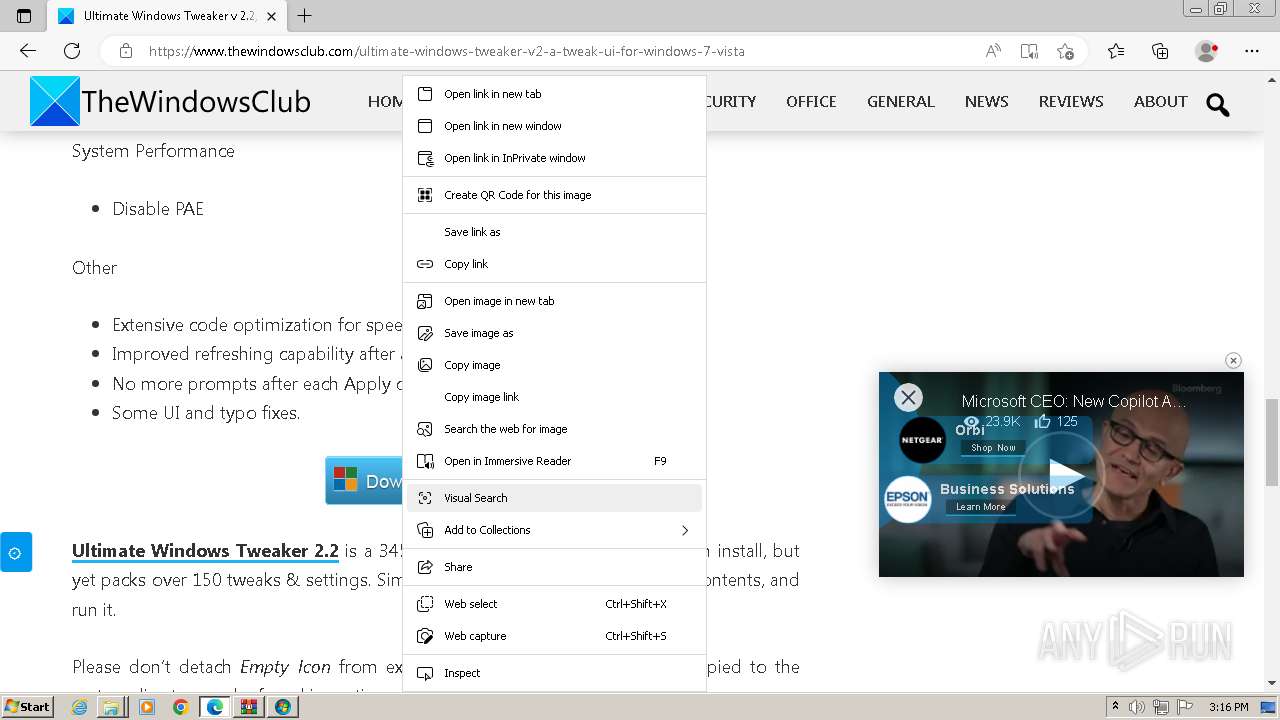Select Copy link in context menu
This screenshot has width=1280, height=720.
[554, 264]
